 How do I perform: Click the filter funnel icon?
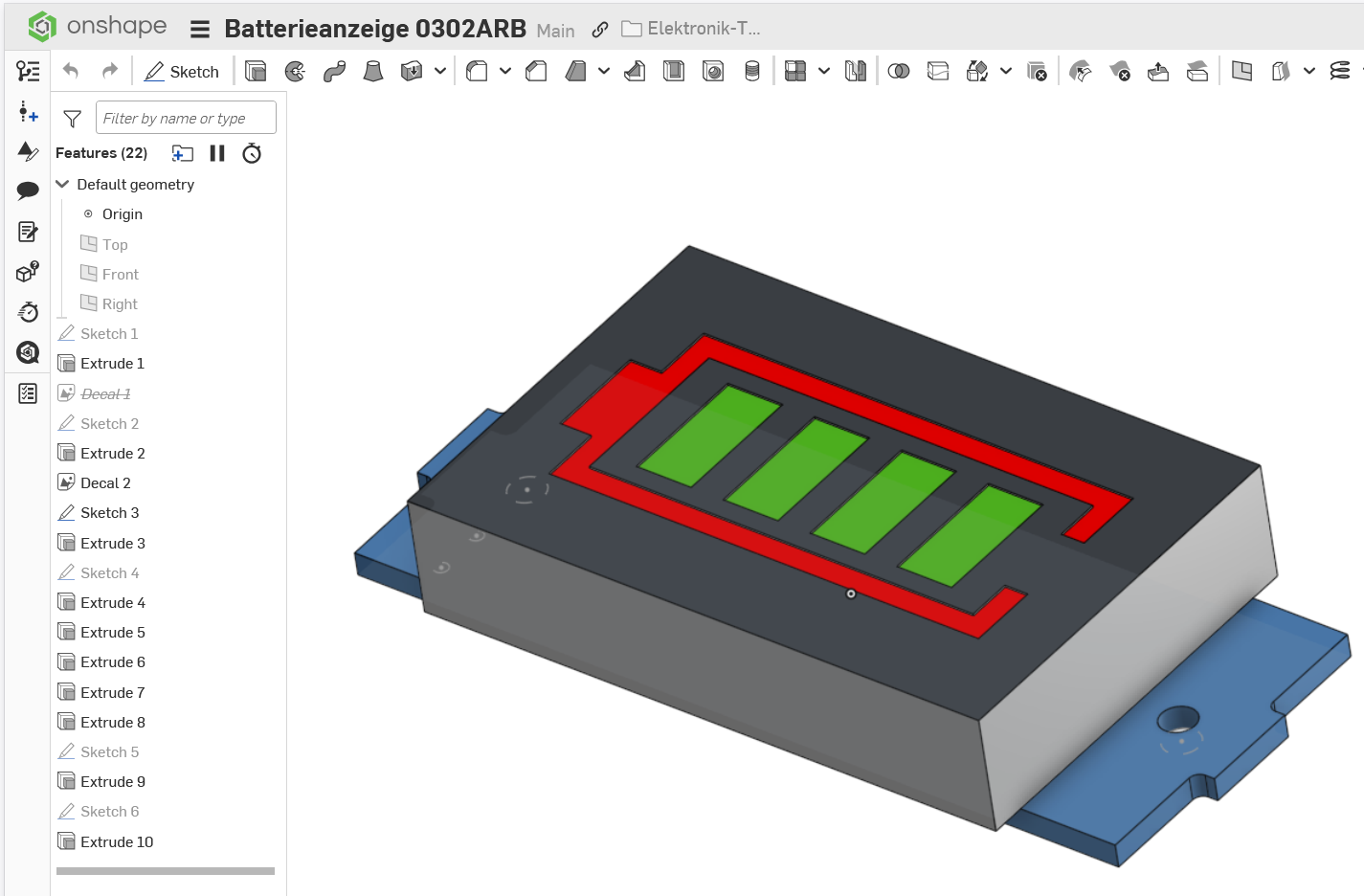(x=72, y=119)
